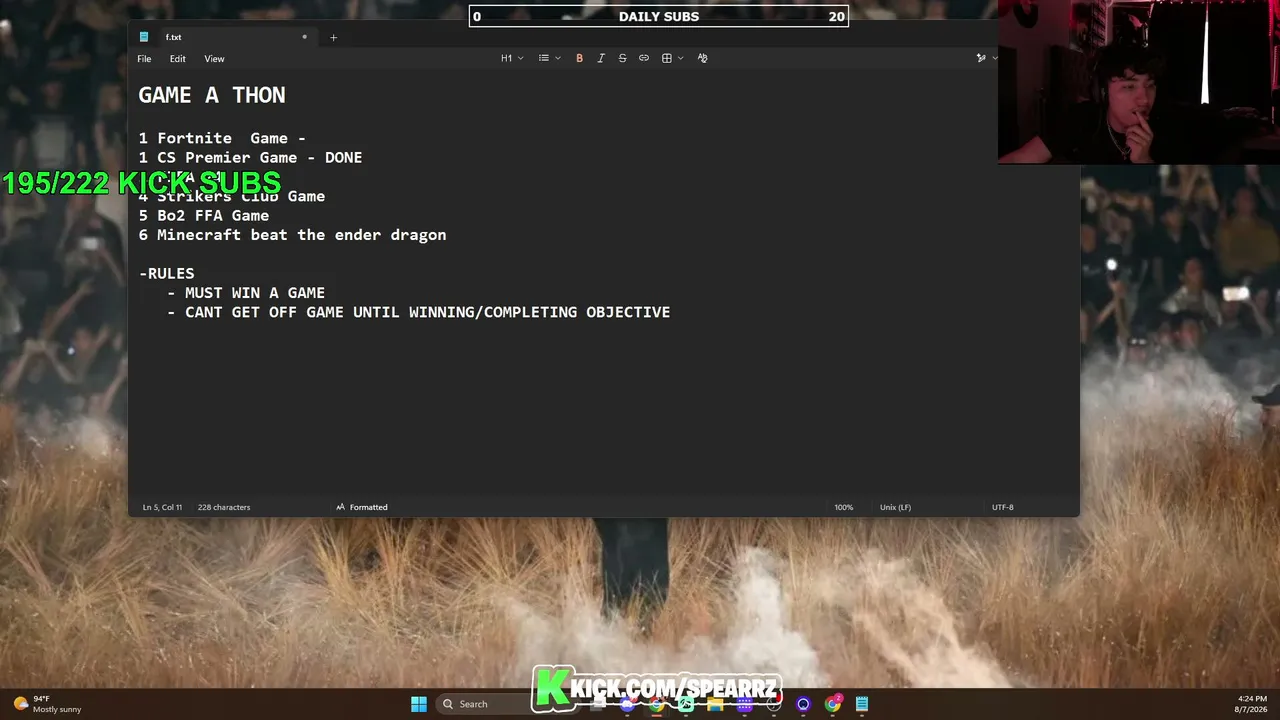Open the table insert menu
The height and width of the screenshot is (720, 1280).
672,58
